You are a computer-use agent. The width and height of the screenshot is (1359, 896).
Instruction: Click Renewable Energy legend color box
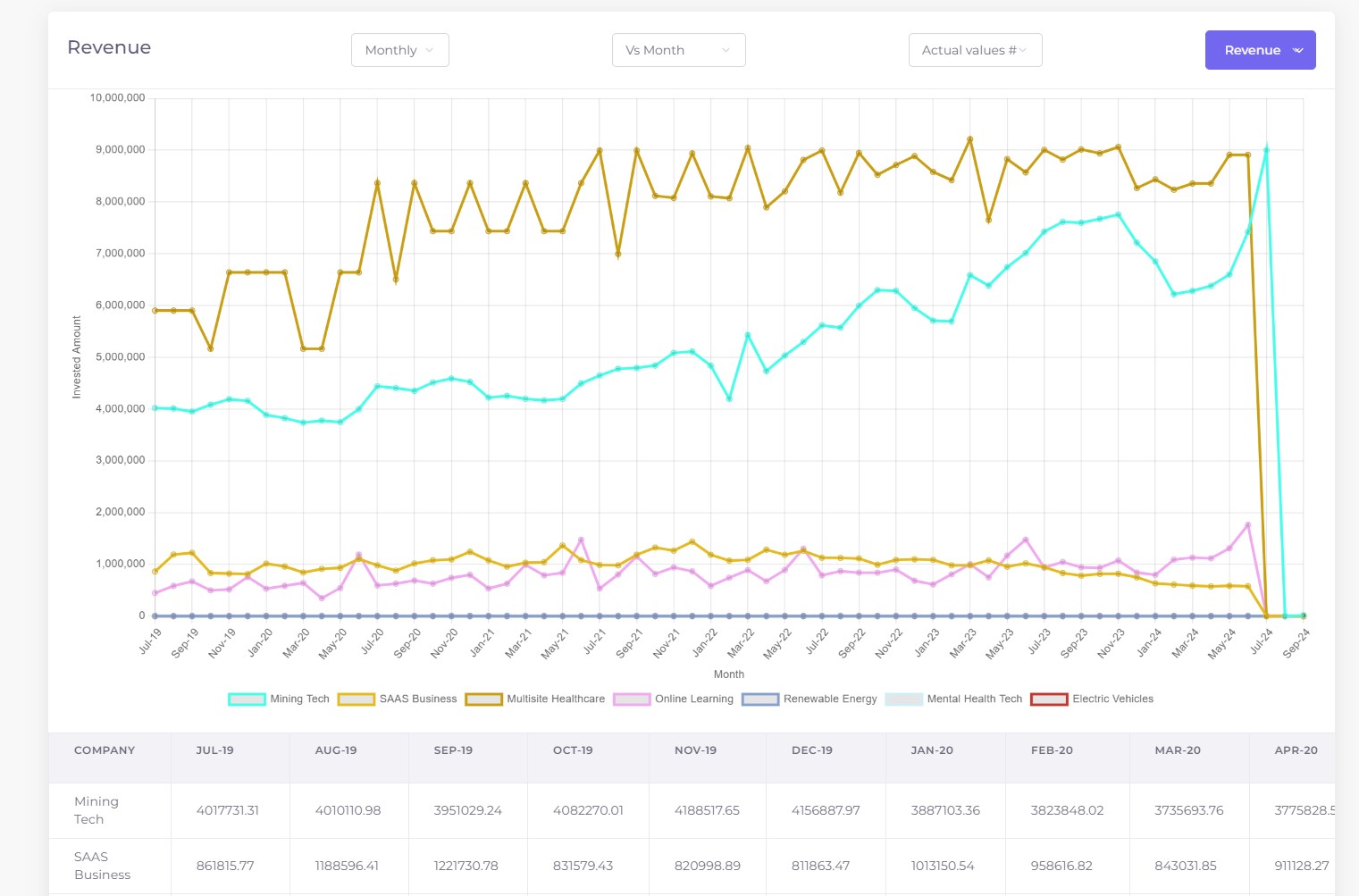tap(760, 699)
